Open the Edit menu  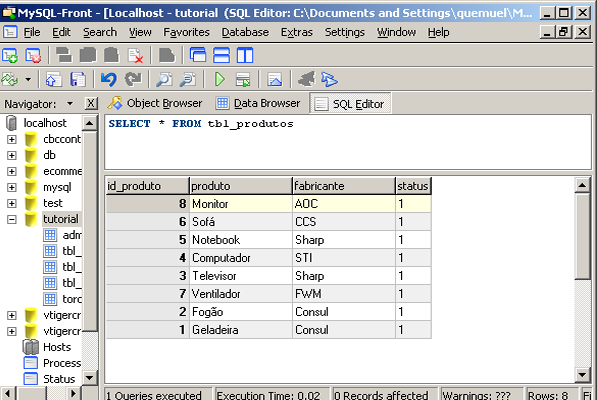click(61, 32)
